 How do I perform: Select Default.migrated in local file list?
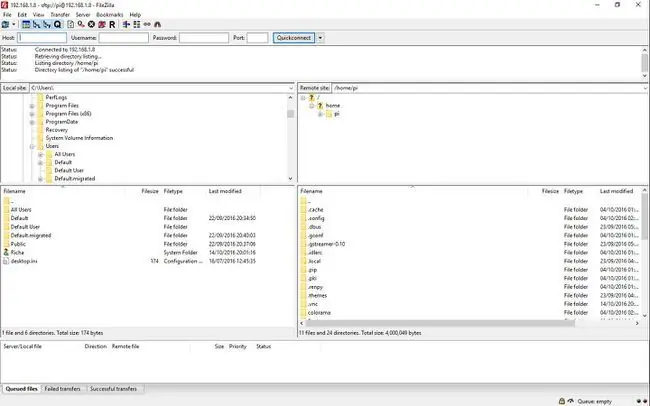click(x=31, y=235)
